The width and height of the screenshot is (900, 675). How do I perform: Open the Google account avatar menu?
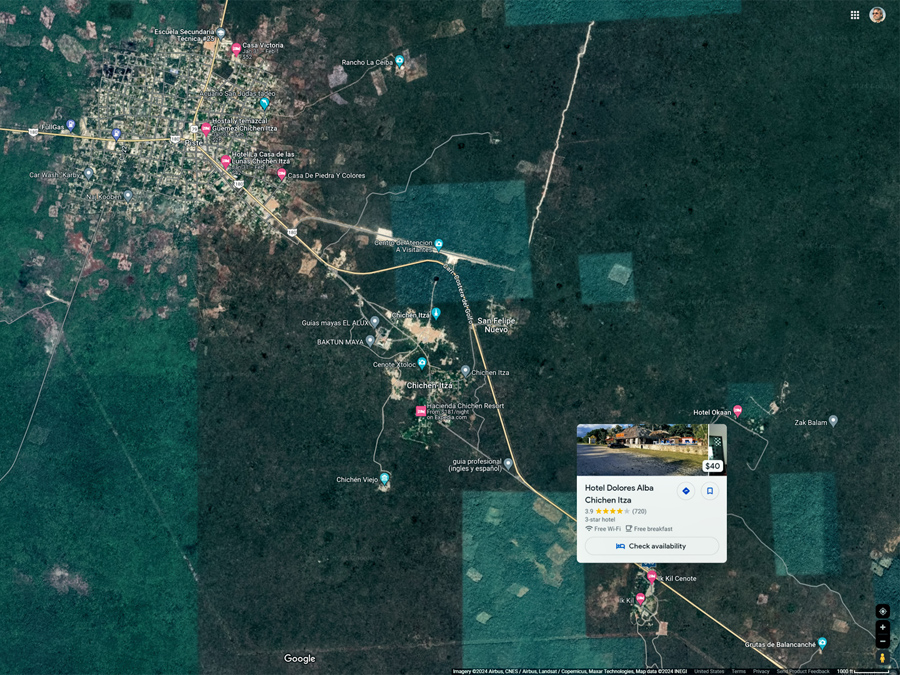pos(876,15)
